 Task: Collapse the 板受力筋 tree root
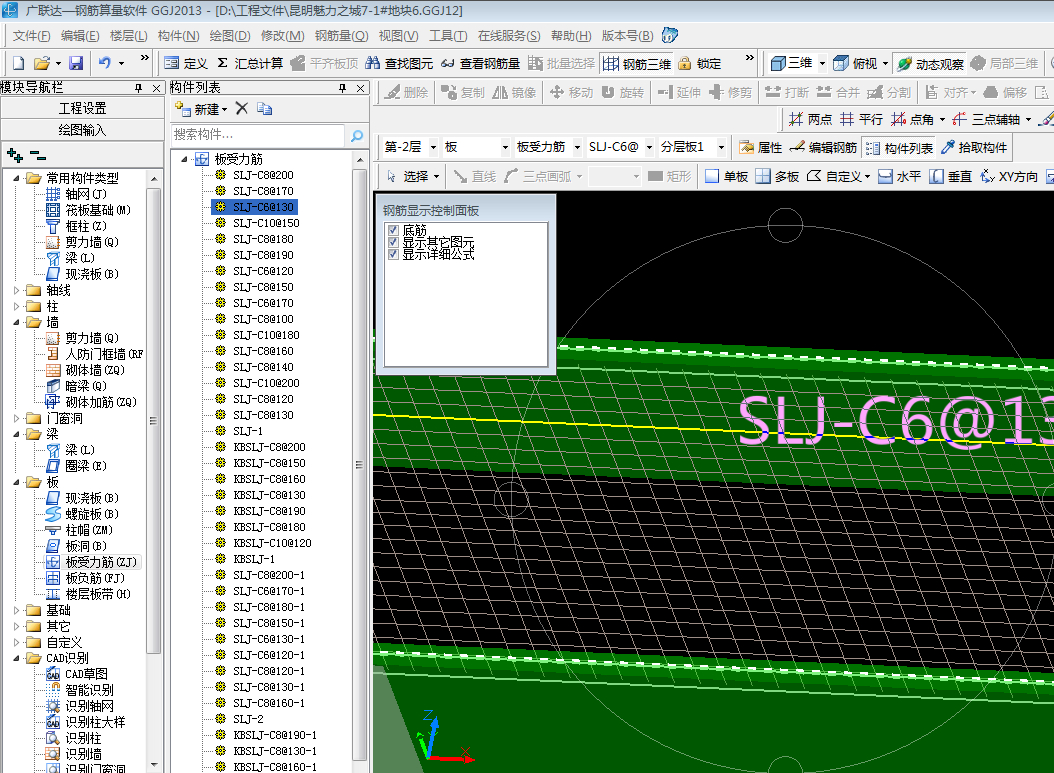(184, 159)
